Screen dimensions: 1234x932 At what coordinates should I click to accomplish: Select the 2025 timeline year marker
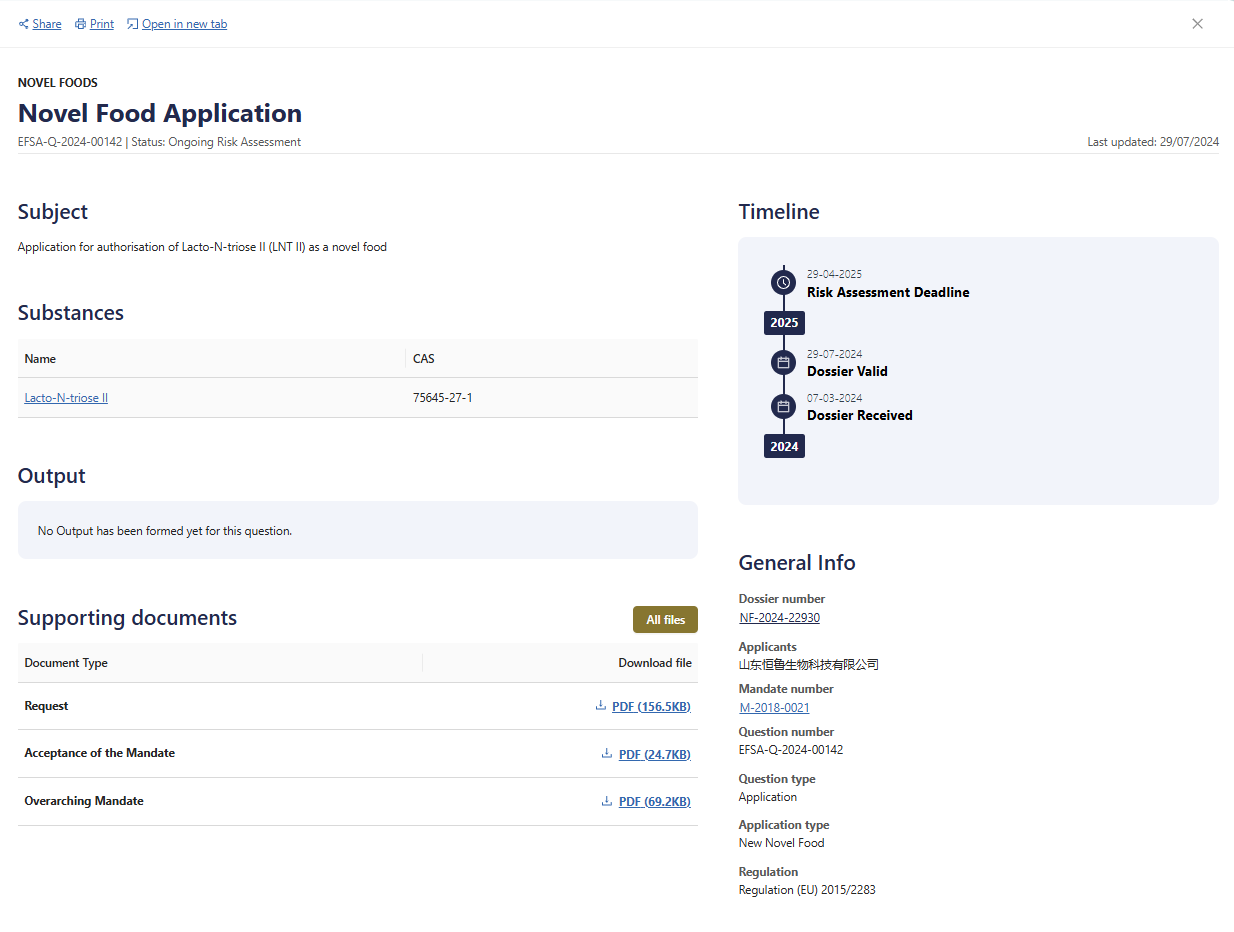pyautogui.click(x=784, y=323)
